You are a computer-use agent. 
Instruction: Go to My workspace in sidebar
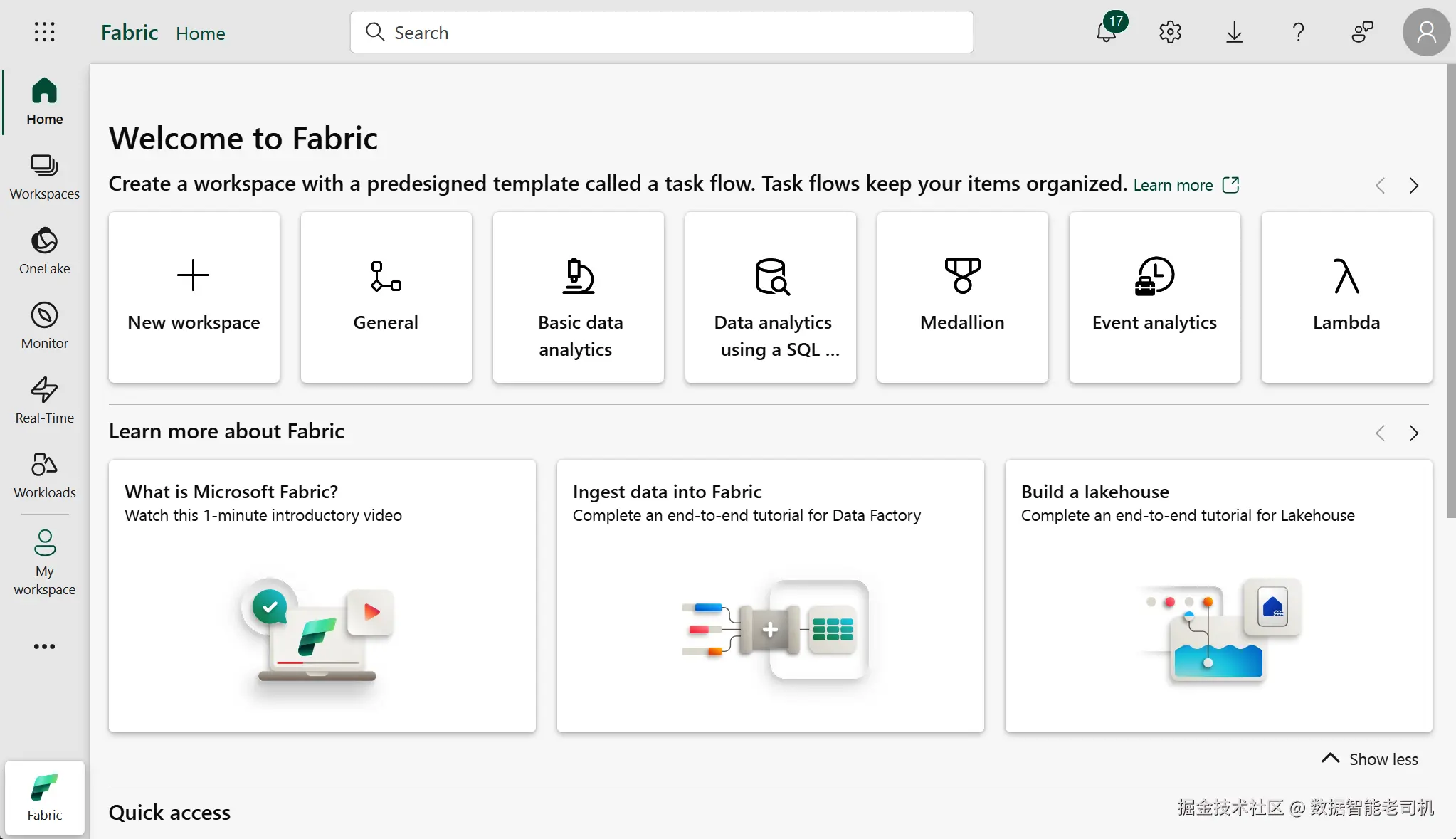click(x=44, y=562)
